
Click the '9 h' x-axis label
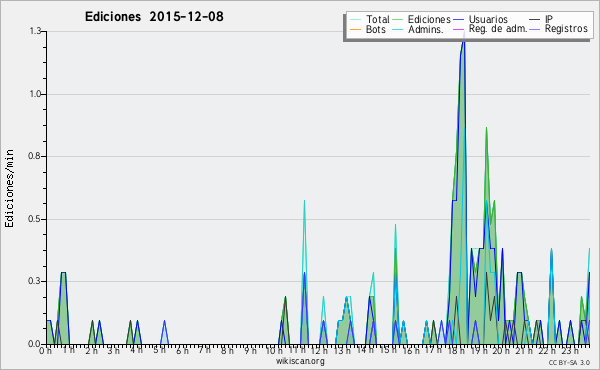click(x=250, y=350)
